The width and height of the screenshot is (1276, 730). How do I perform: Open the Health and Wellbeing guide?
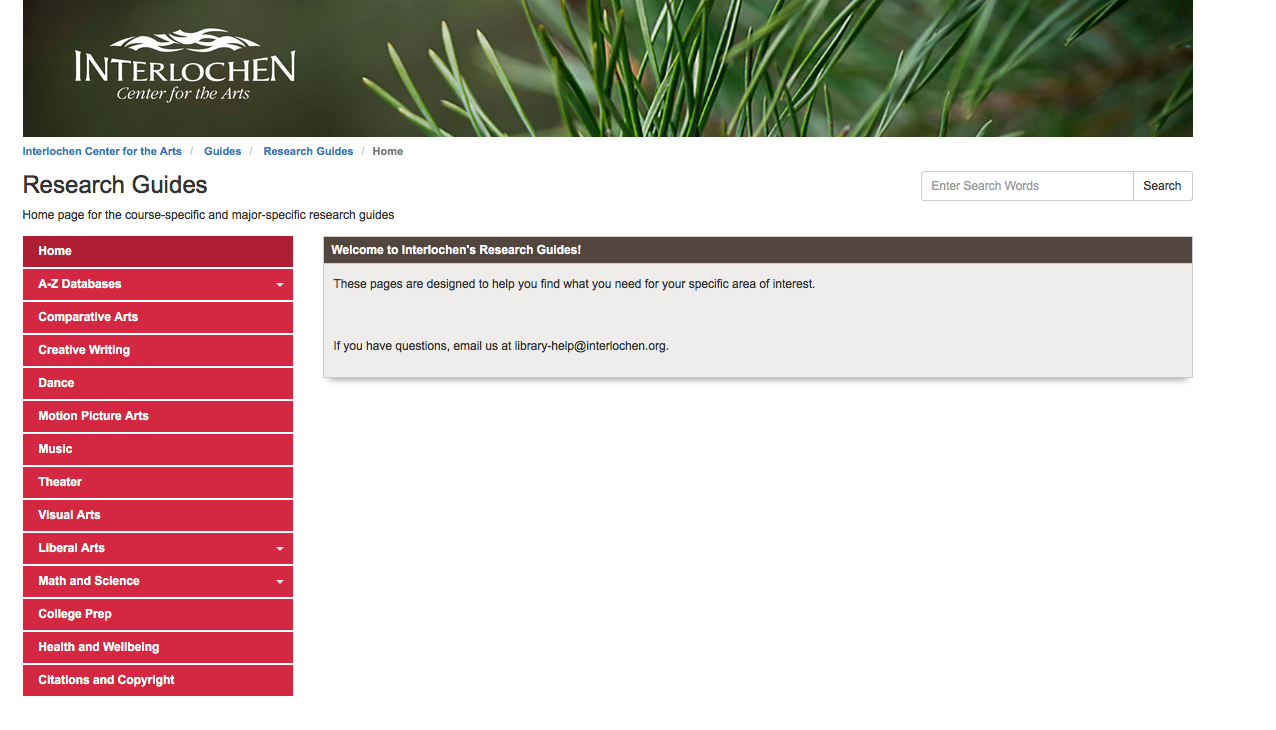158,647
